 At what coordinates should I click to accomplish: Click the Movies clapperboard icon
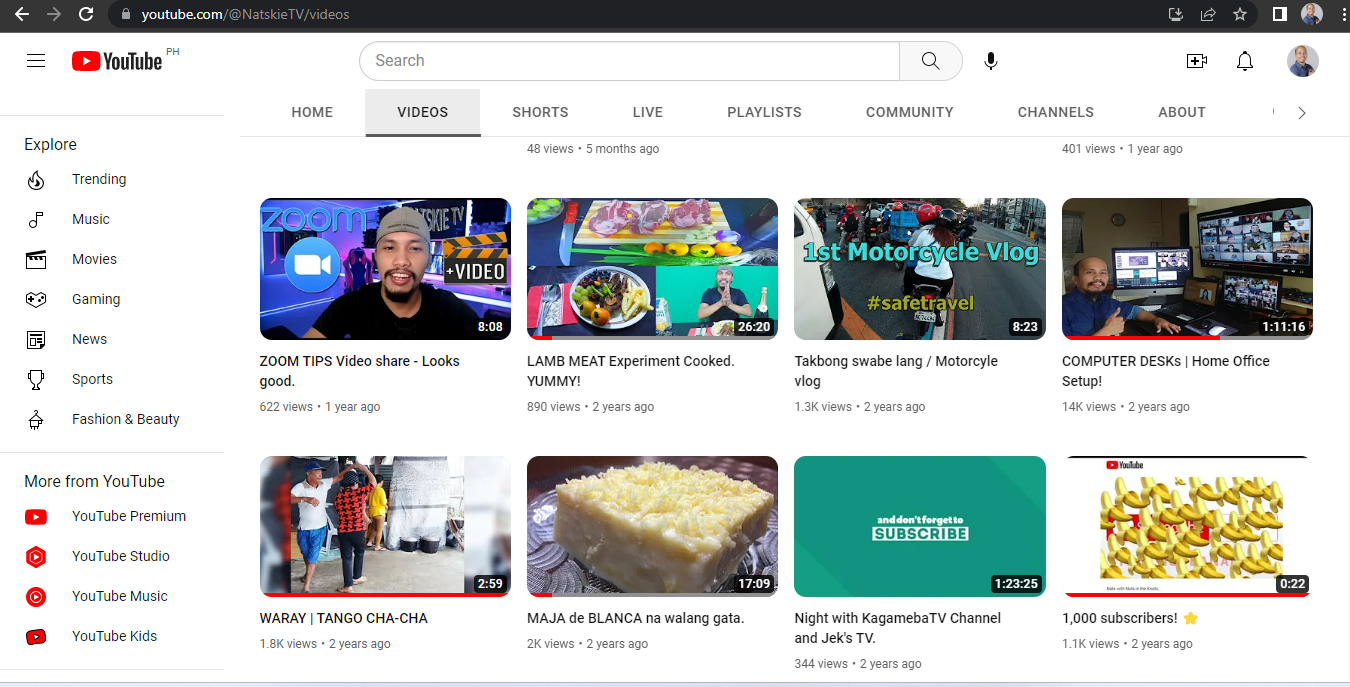pyautogui.click(x=36, y=260)
